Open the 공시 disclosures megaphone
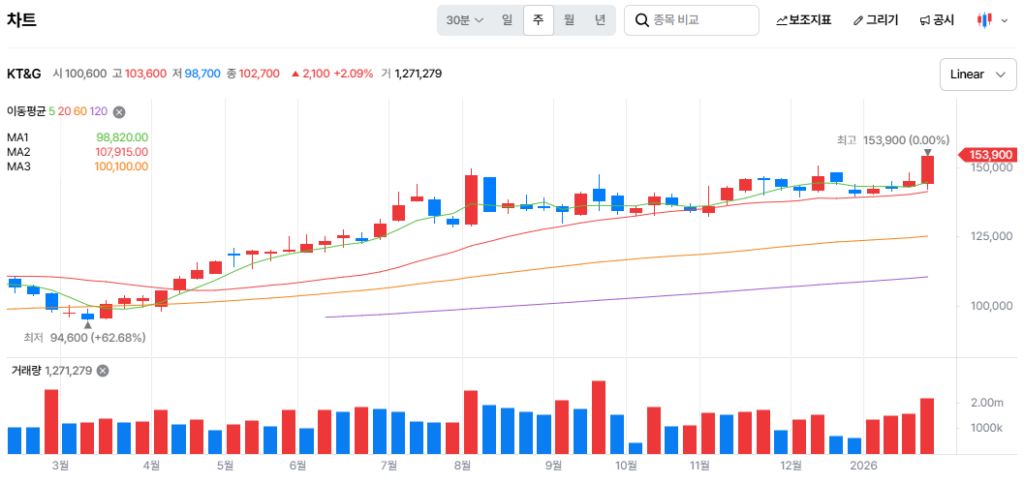This screenshot has width=1024, height=483. point(936,20)
